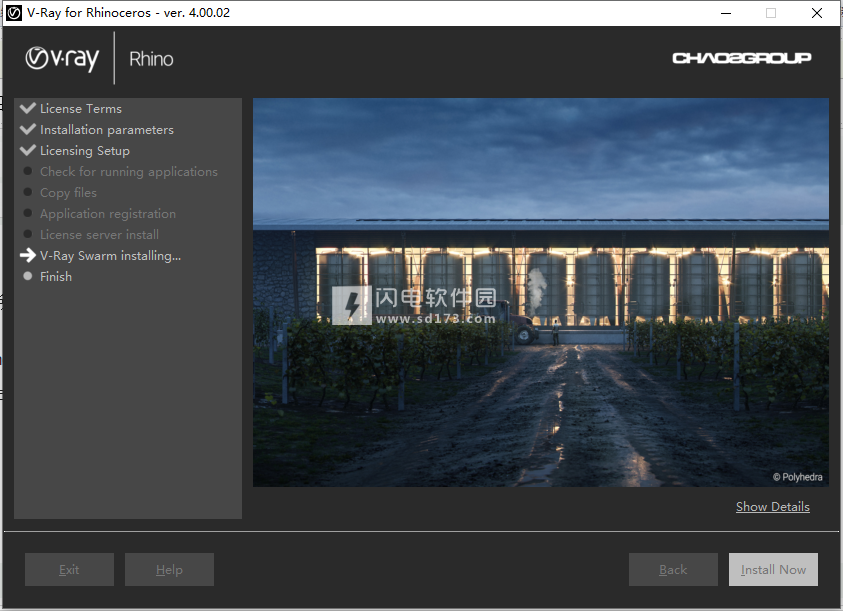The image size is (843, 611).
Task: Click the bullet beside License server install
Action: (x=28, y=234)
